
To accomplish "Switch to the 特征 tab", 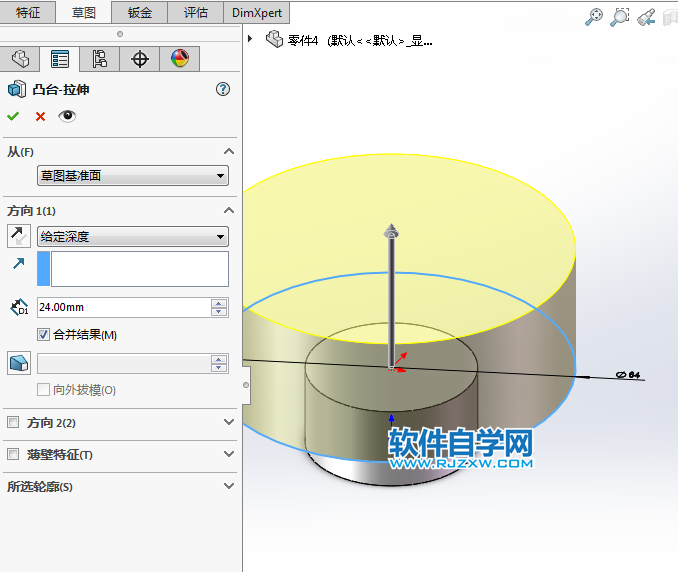I will [28, 13].
